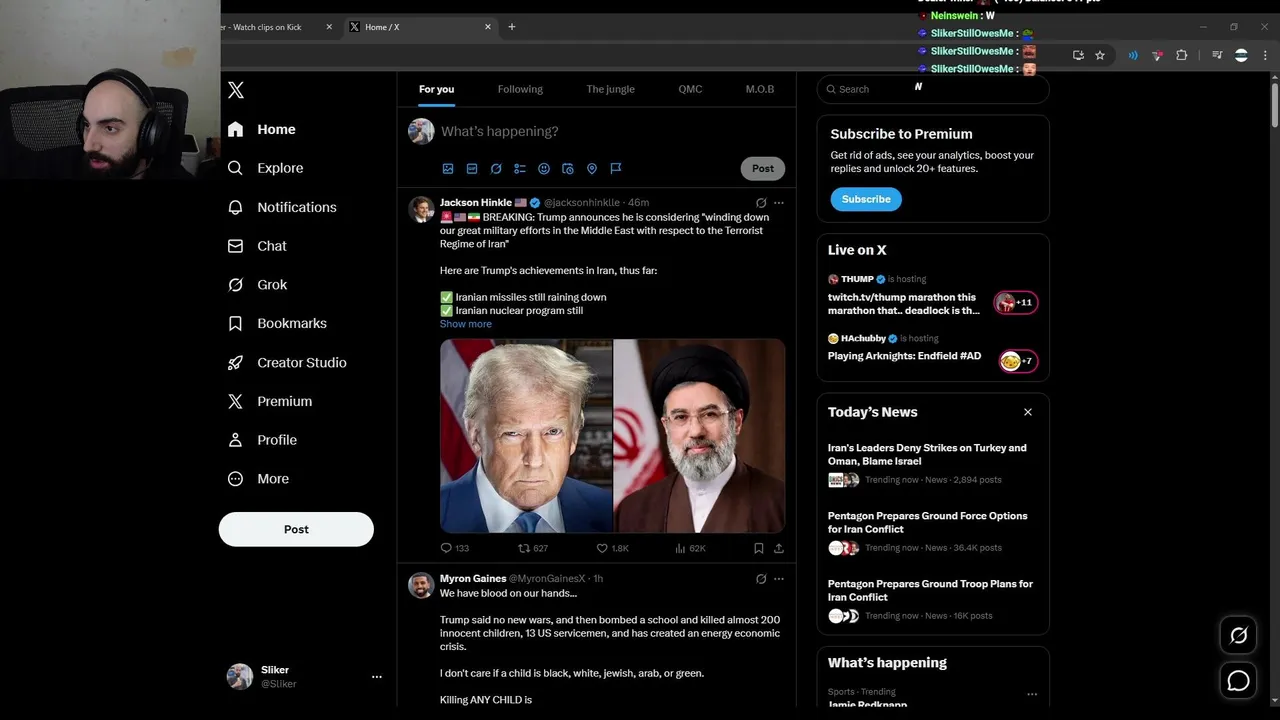Click the X Search field
This screenshot has height=720, width=1280.
[933, 89]
